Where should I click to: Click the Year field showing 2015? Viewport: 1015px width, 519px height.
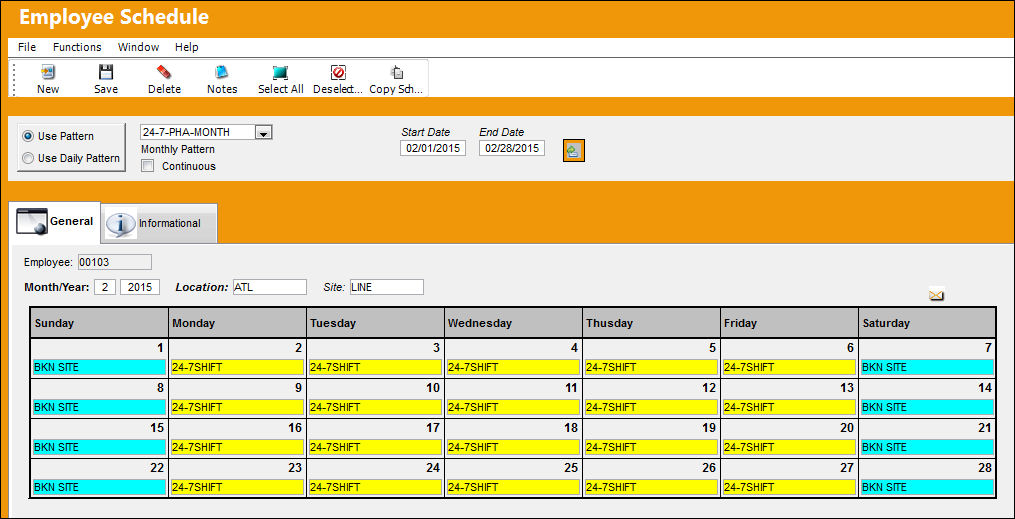140,287
